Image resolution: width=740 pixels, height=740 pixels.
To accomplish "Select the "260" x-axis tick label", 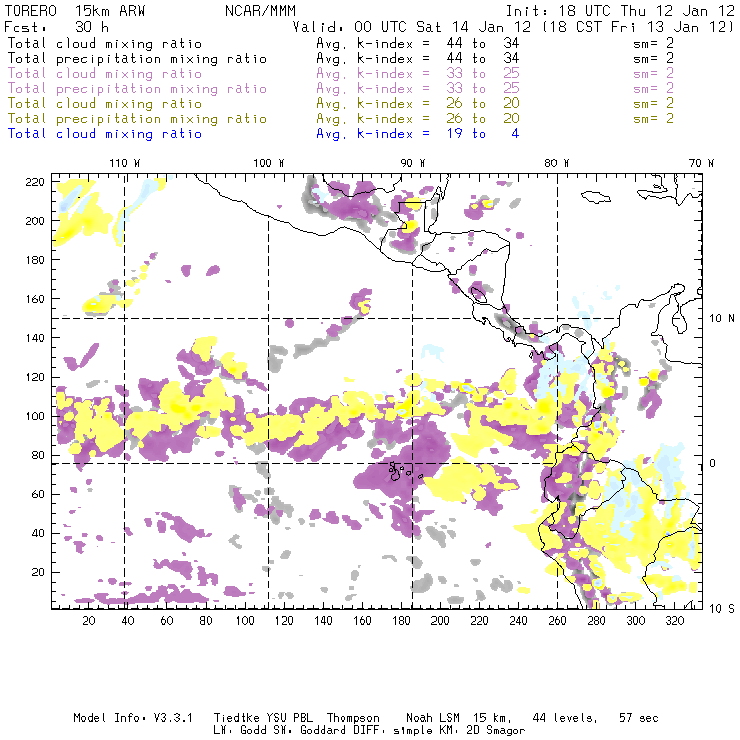I will pyautogui.click(x=557, y=621).
